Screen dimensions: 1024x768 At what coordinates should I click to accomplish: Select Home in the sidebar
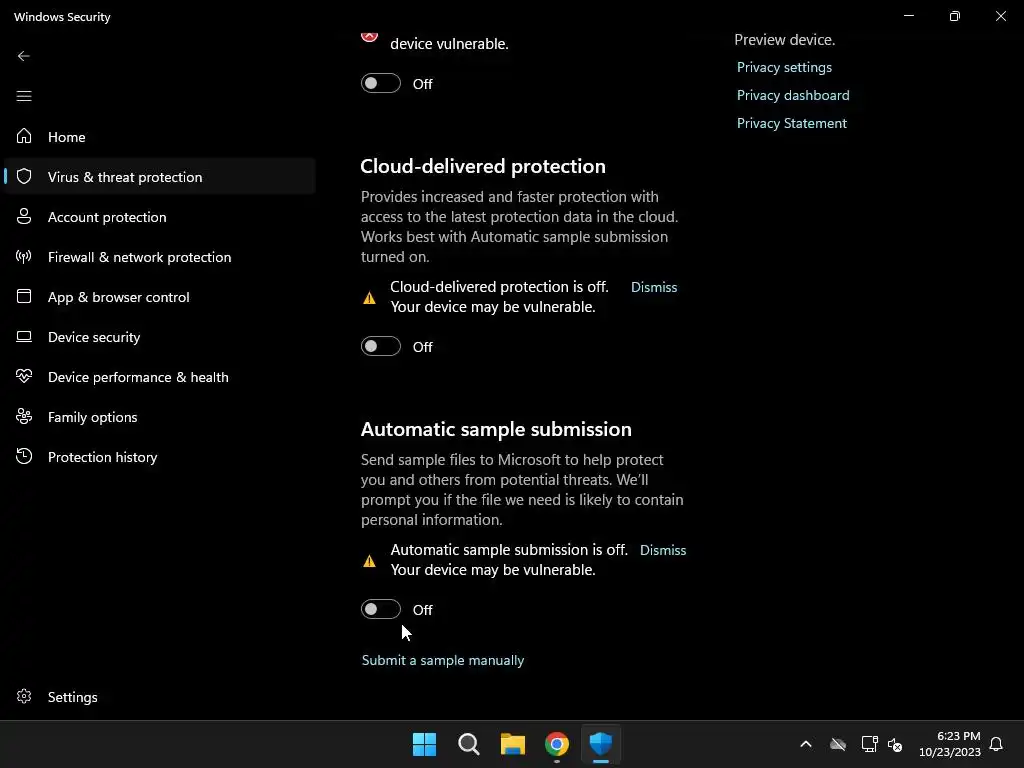[160, 136]
